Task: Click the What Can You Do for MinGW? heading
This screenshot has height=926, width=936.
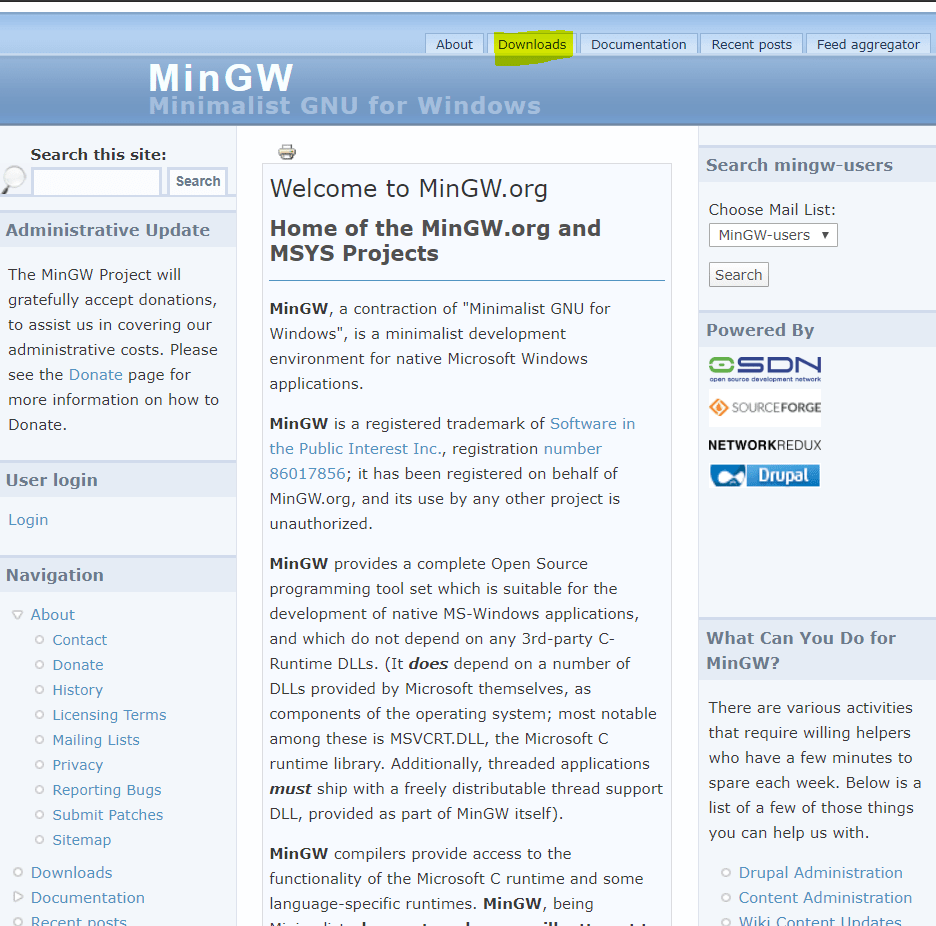Action: [801, 651]
